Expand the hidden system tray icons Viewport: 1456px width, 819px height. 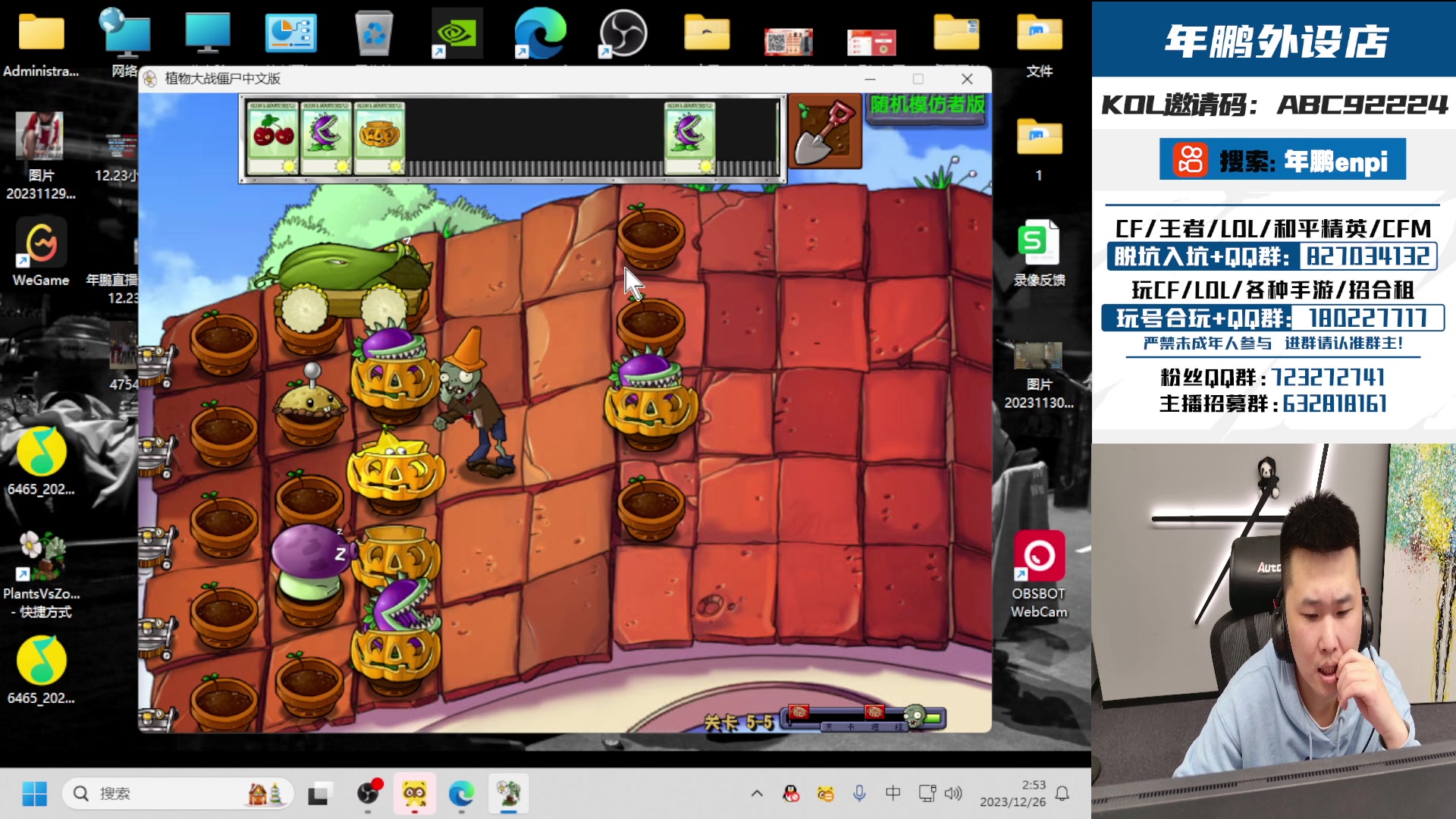[x=757, y=793]
